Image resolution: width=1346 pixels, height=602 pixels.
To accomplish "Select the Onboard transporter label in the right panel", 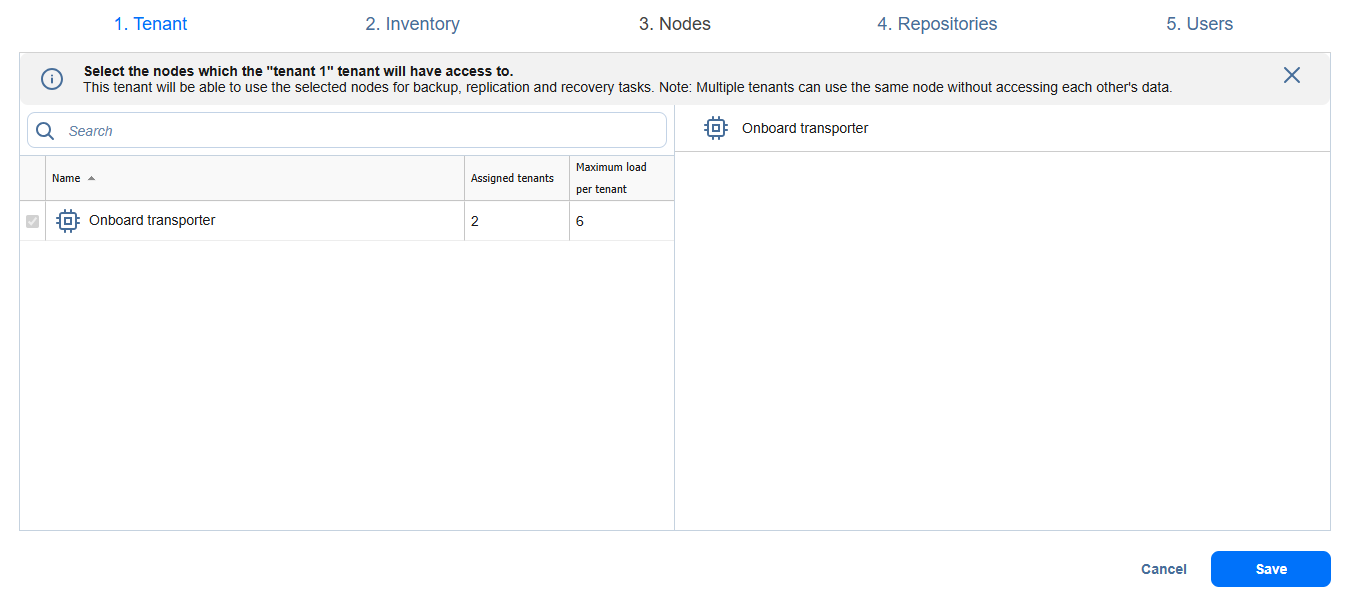I will 805,128.
